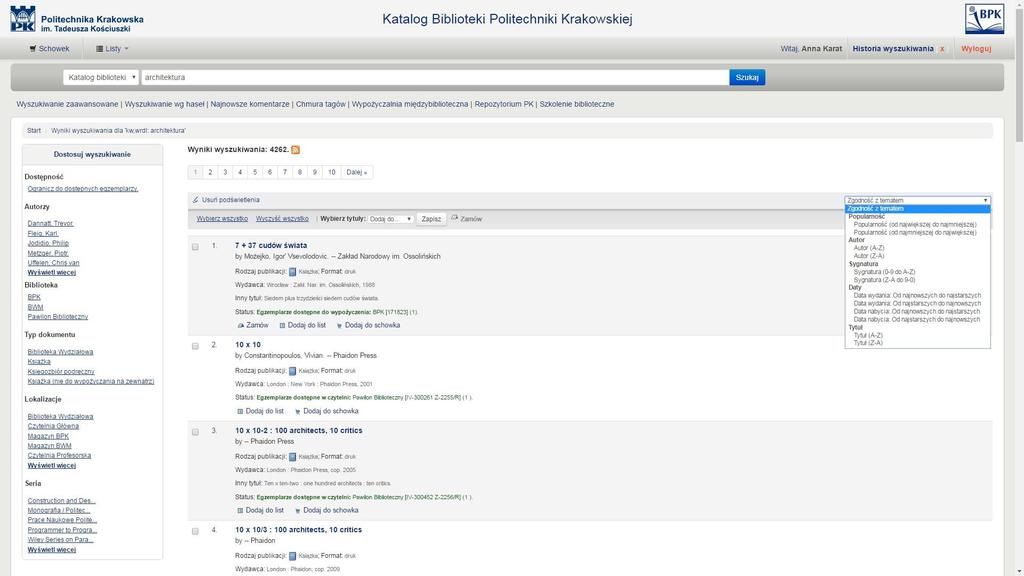Click the book icon in result 3
This screenshot has height=576, width=1024.
[x=293, y=457]
